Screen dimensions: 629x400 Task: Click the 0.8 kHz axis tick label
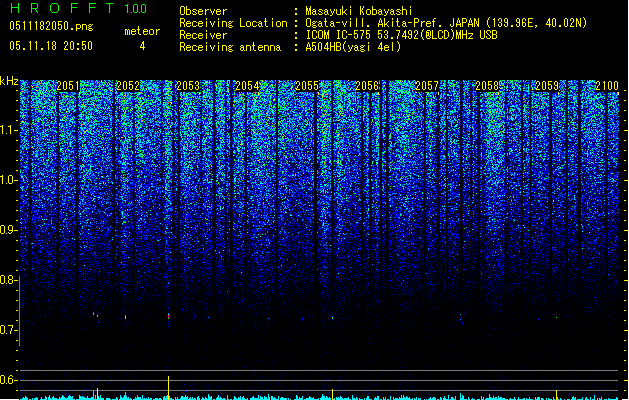[9, 280]
